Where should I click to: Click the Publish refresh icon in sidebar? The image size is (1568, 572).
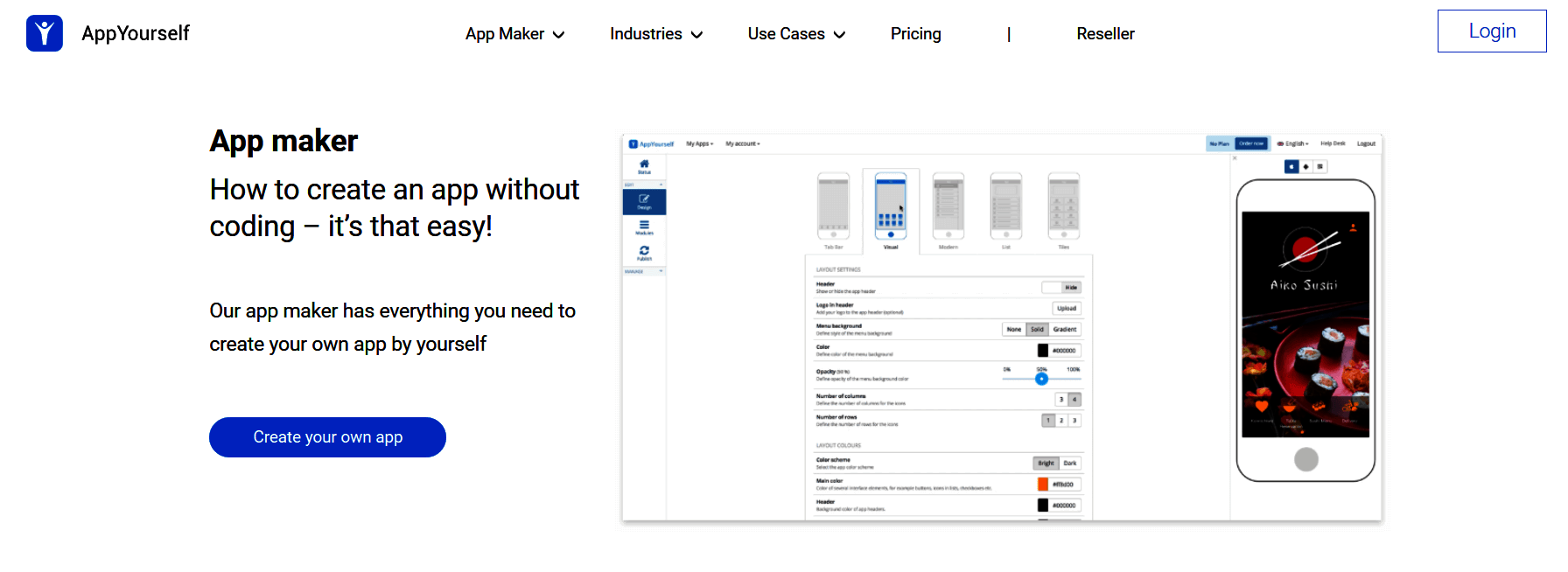tap(644, 253)
